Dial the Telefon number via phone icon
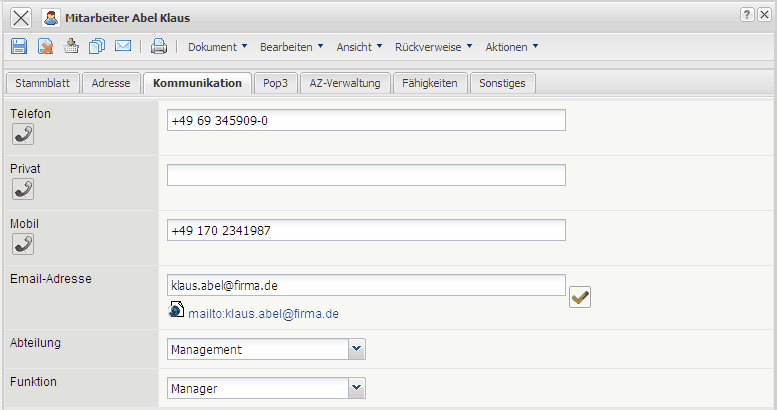This screenshot has width=778, height=410. click(x=22, y=134)
